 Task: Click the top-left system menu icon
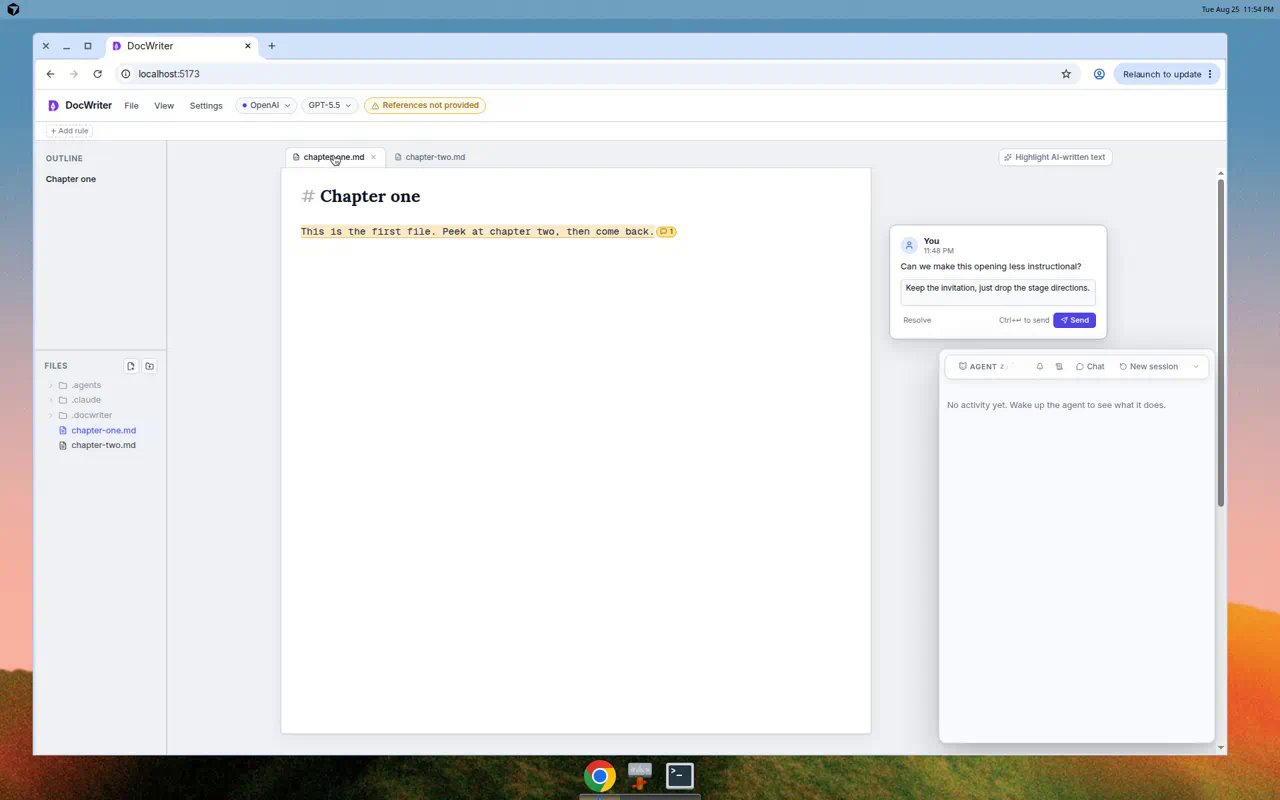click(13, 9)
